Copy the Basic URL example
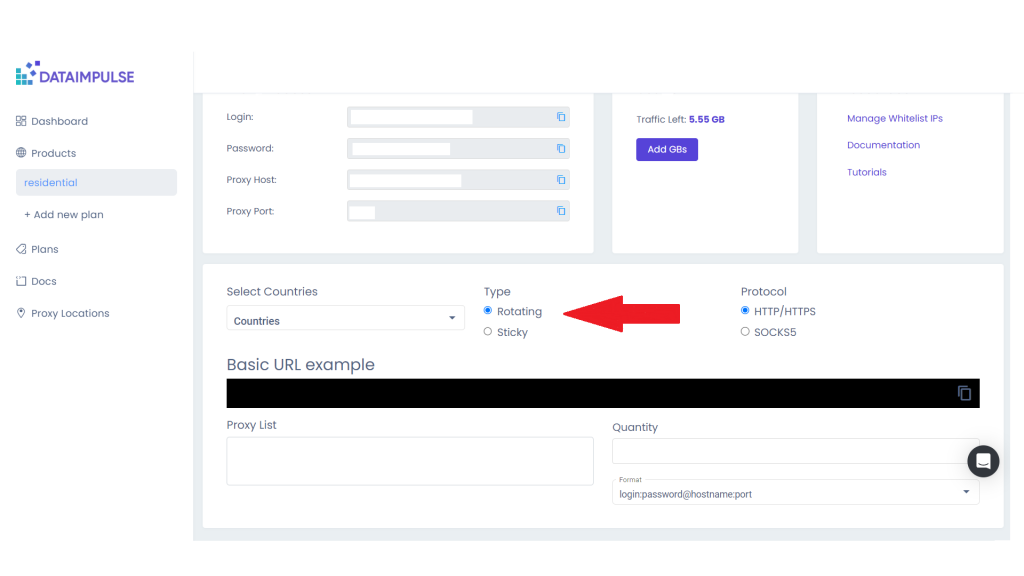This screenshot has width=1024, height=576. (964, 393)
